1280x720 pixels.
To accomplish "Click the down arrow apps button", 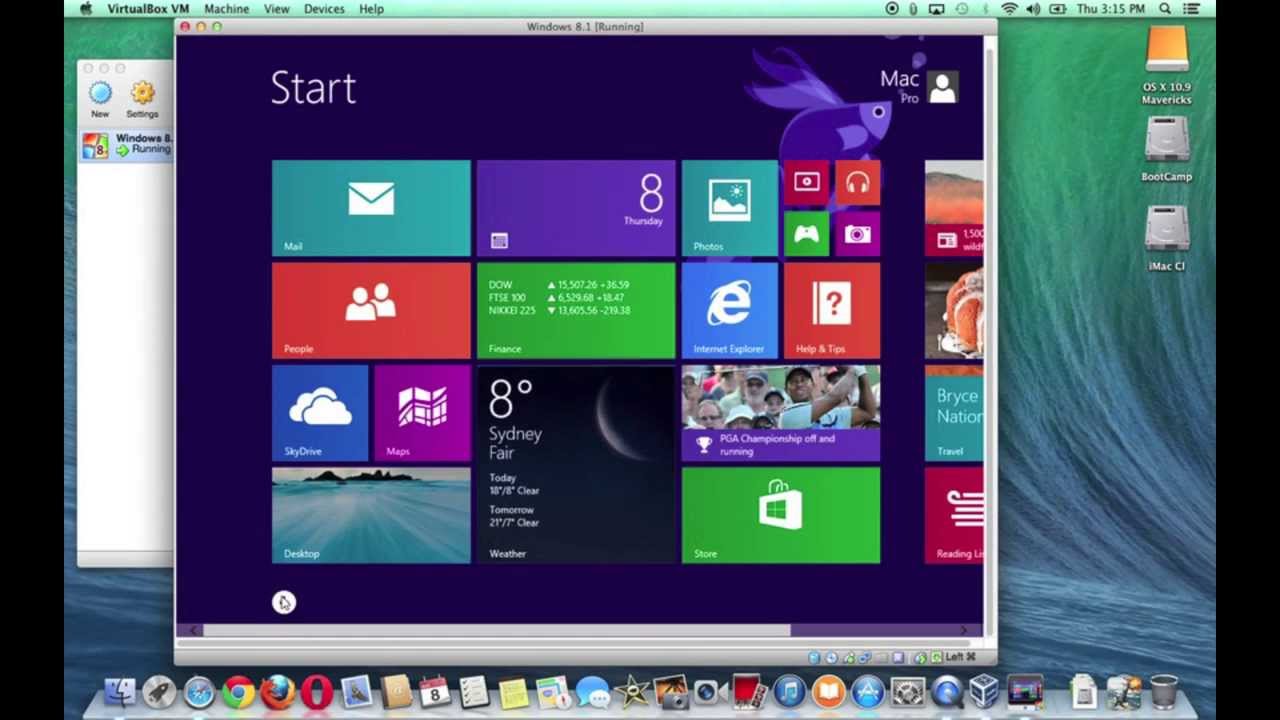I will point(284,602).
